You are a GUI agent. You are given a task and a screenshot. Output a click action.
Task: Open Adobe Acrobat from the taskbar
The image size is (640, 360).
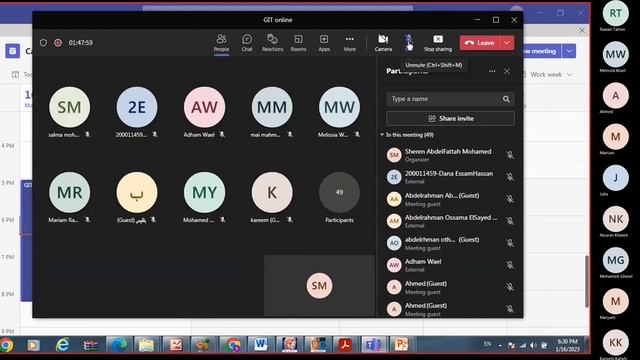coord(345,345)
